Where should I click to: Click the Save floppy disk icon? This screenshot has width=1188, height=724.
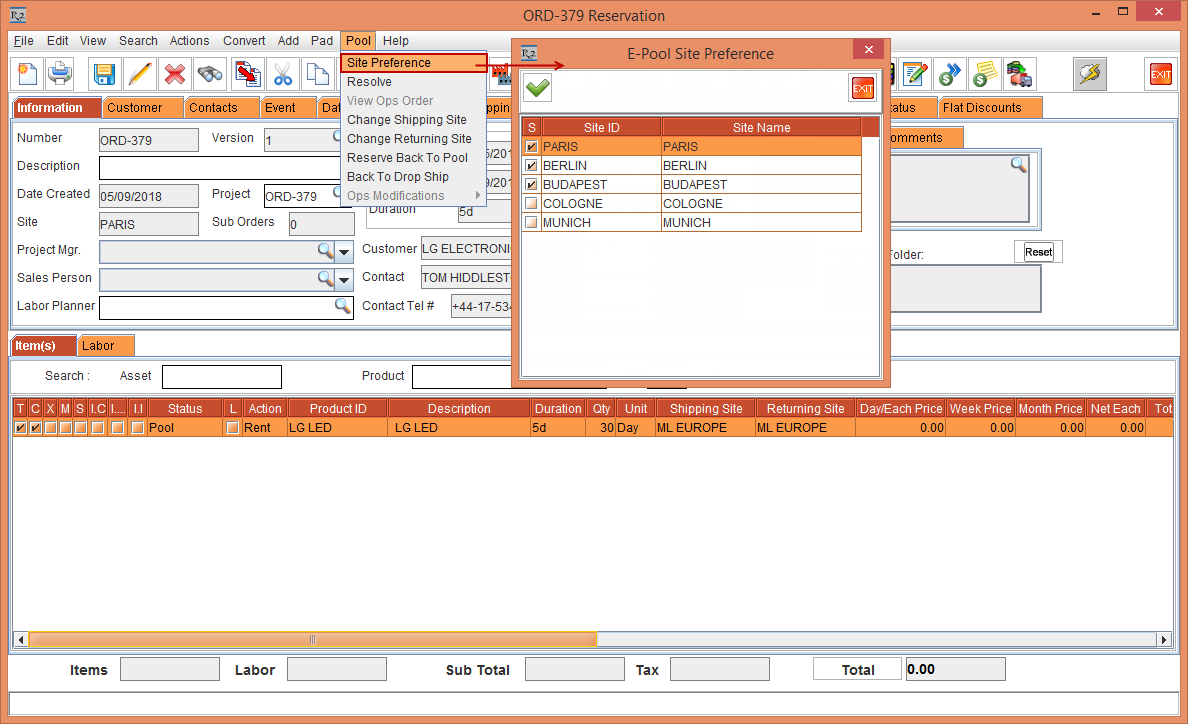point(104,74)
